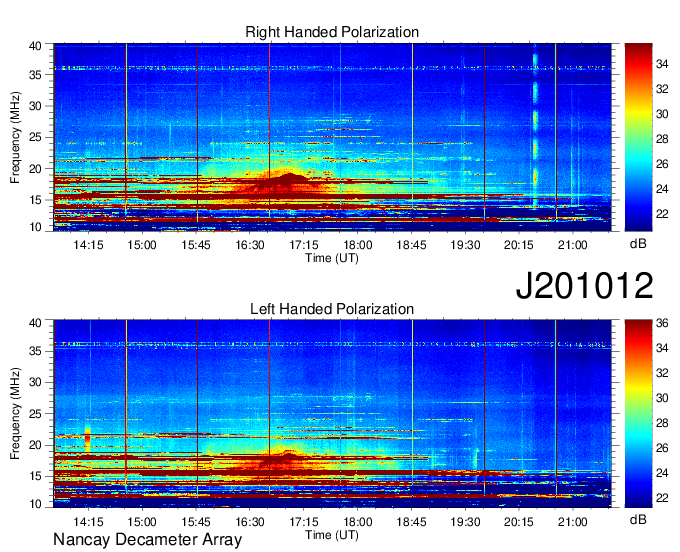Image resolution: width=680 pixels, height=552 pixels.
Task: Click the "17:15" time tick on the Right Handed plot
Action: 304,245
